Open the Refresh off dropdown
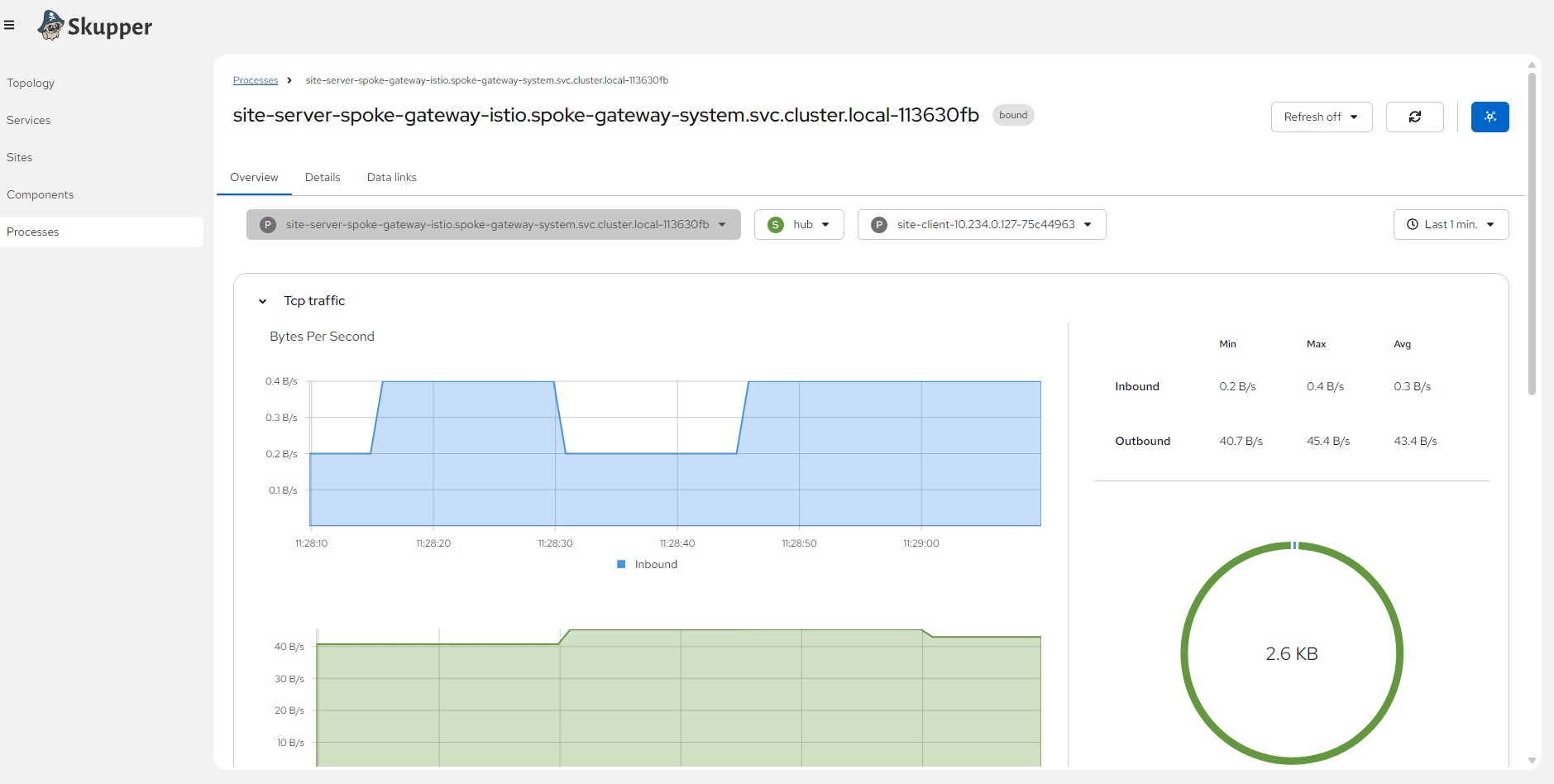The image size is (1554, 784). pyautogui.click(x=1321, y=117)
